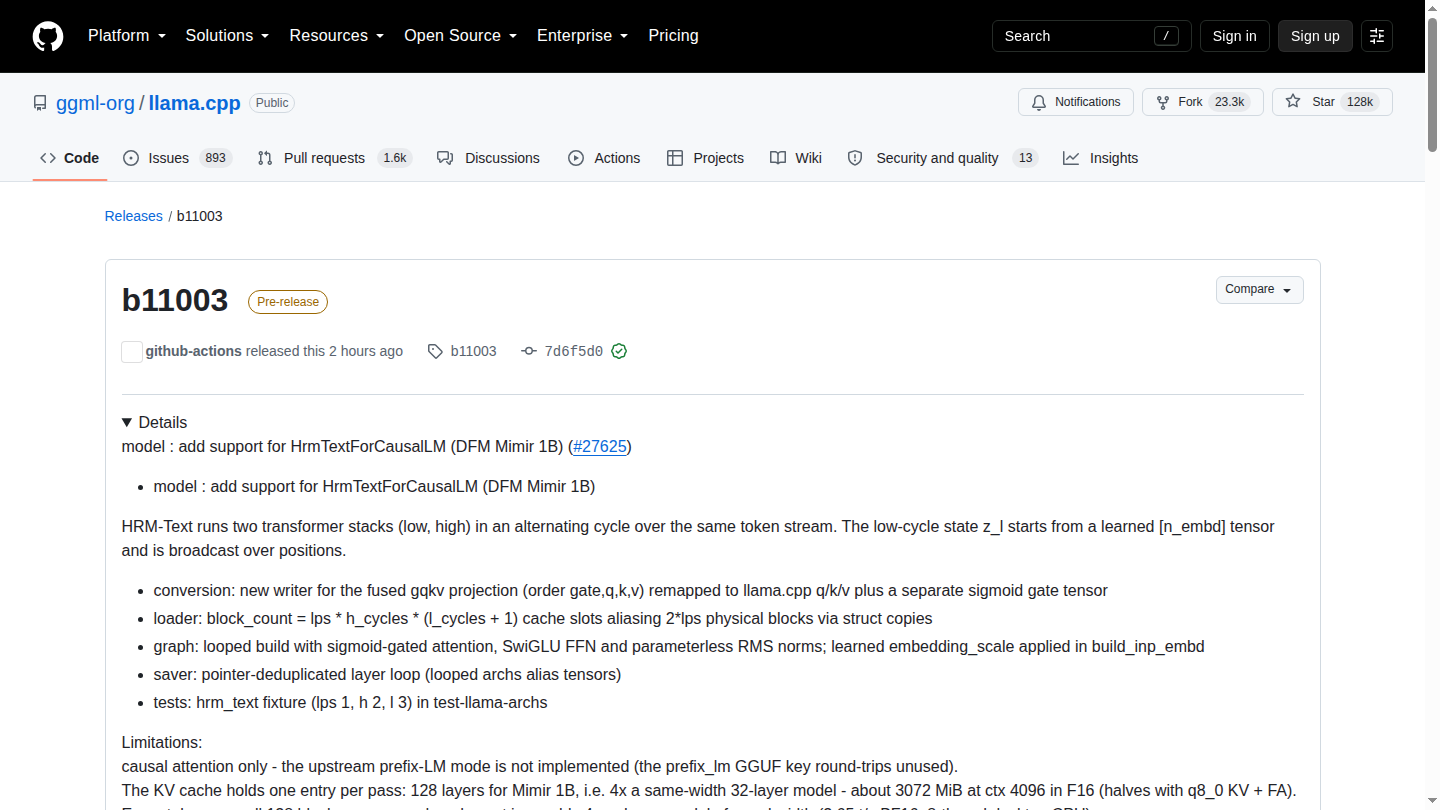Viewport: 1440px width, 810px height.
Task: Click the Sign in button
Action: tap(1234, 36)
